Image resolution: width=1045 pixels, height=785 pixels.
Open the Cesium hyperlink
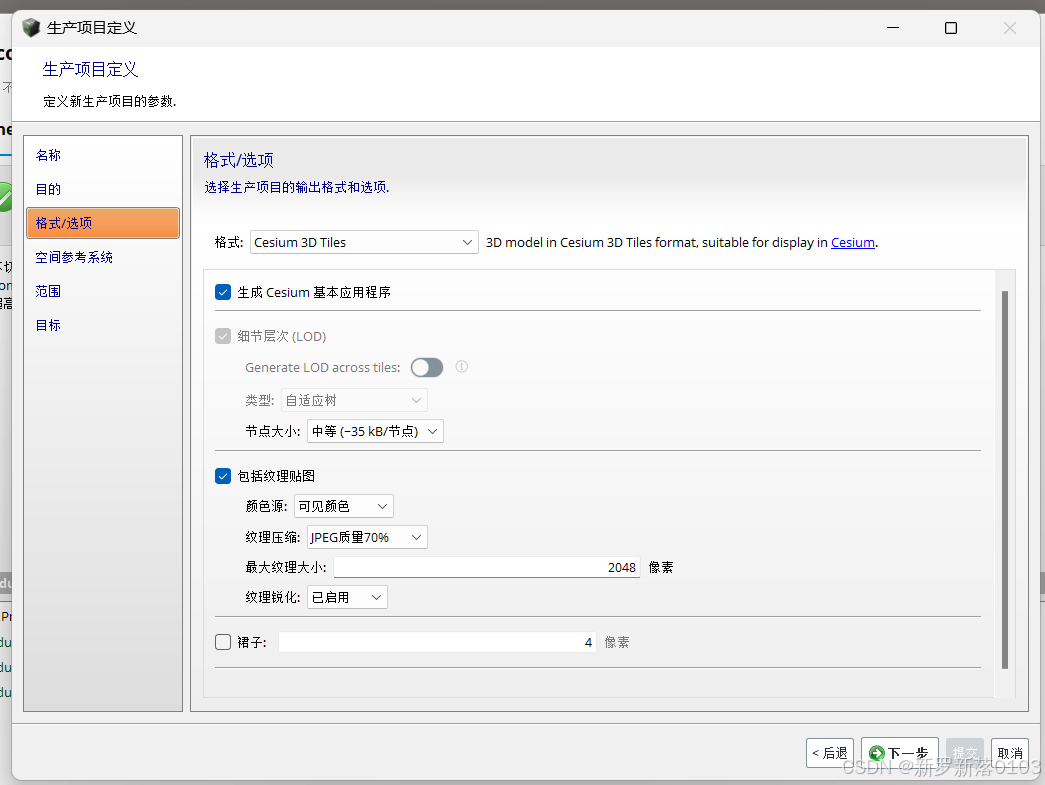click(852, 242)
